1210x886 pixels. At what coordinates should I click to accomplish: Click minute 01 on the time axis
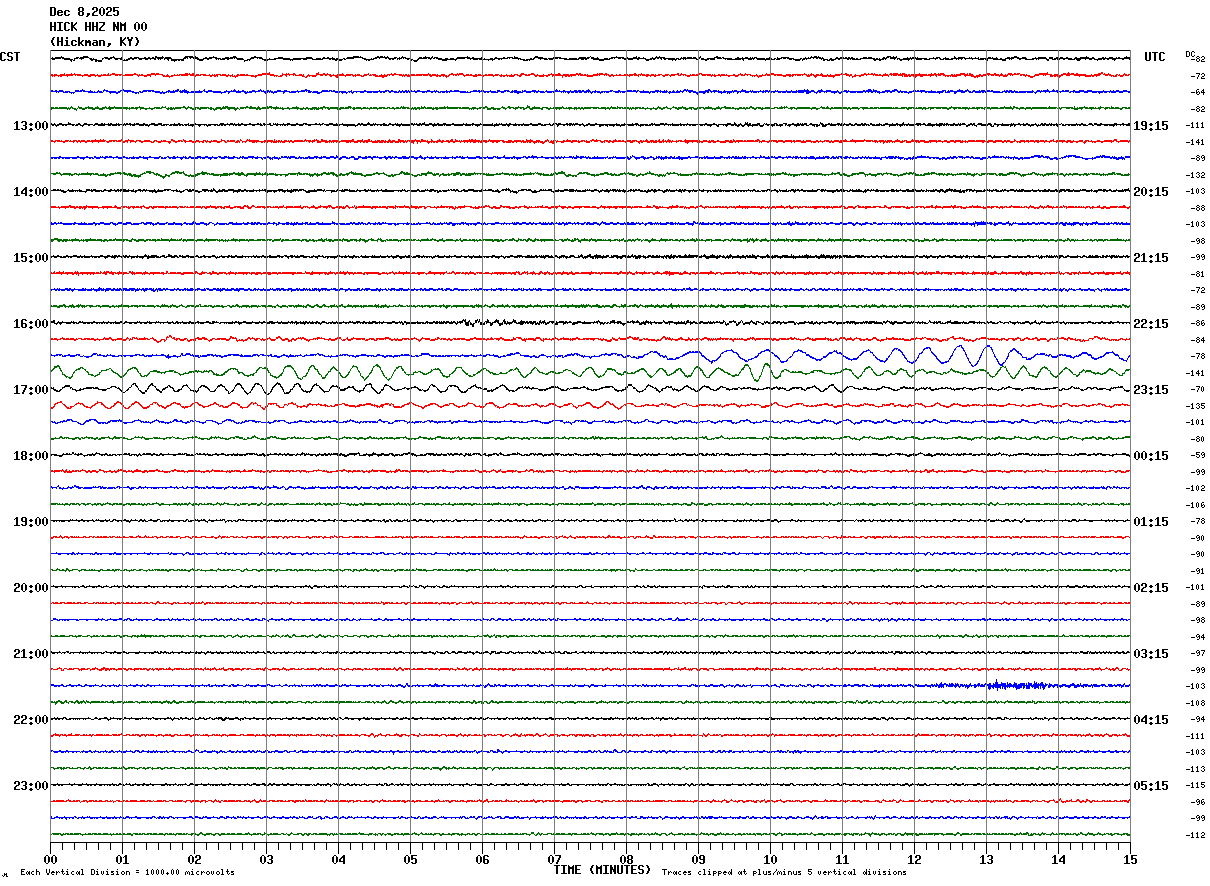coord(122,859)
